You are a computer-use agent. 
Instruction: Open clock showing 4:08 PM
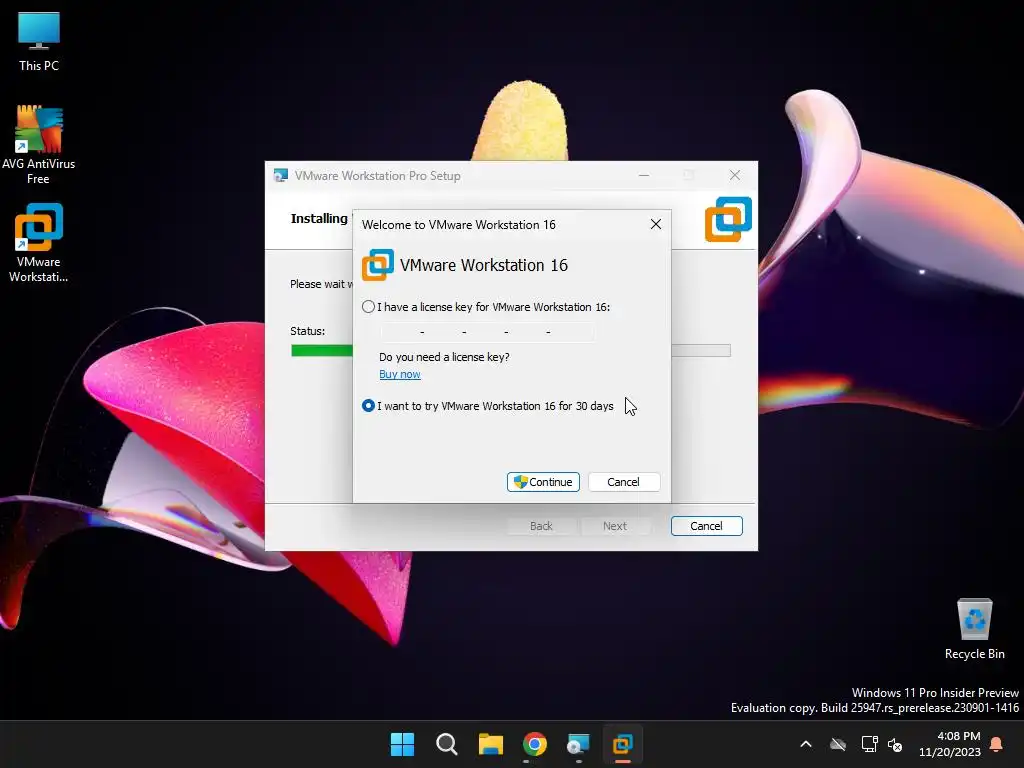pos(950,744)
